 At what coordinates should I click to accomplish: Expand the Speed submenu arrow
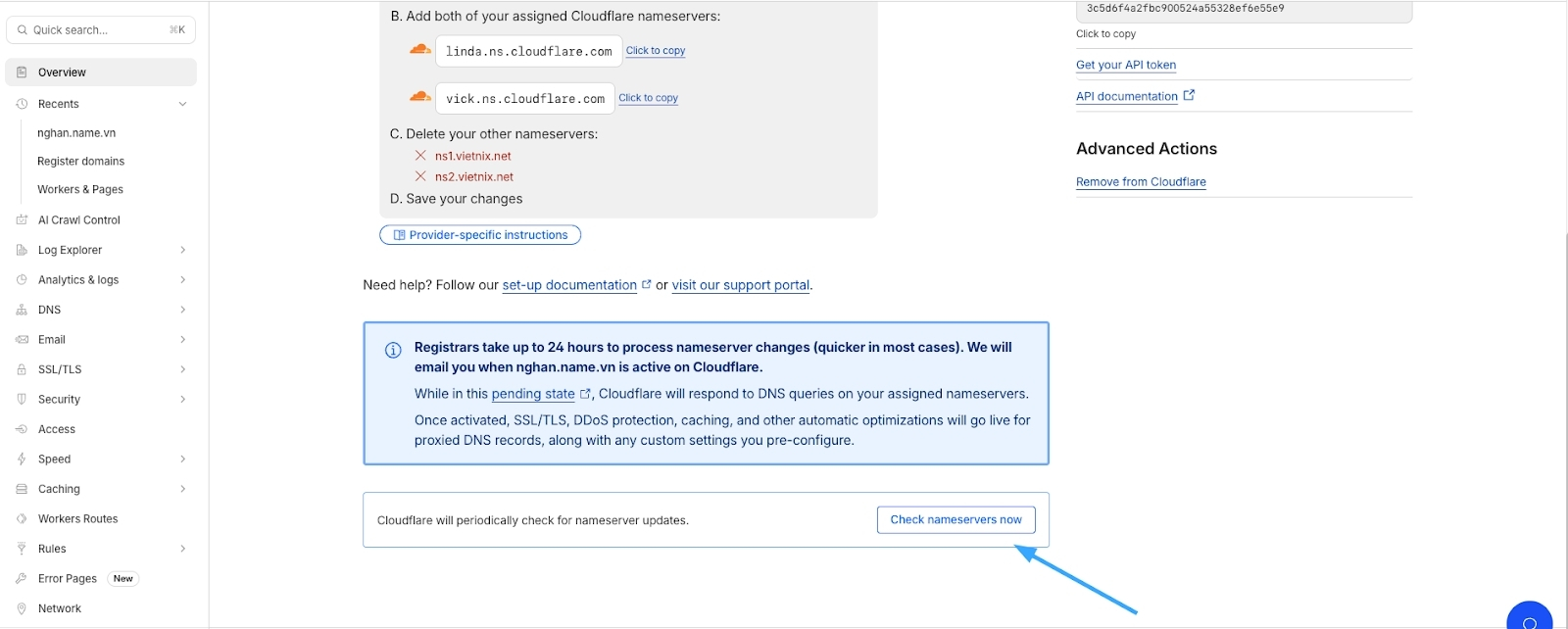pos(182,460)
